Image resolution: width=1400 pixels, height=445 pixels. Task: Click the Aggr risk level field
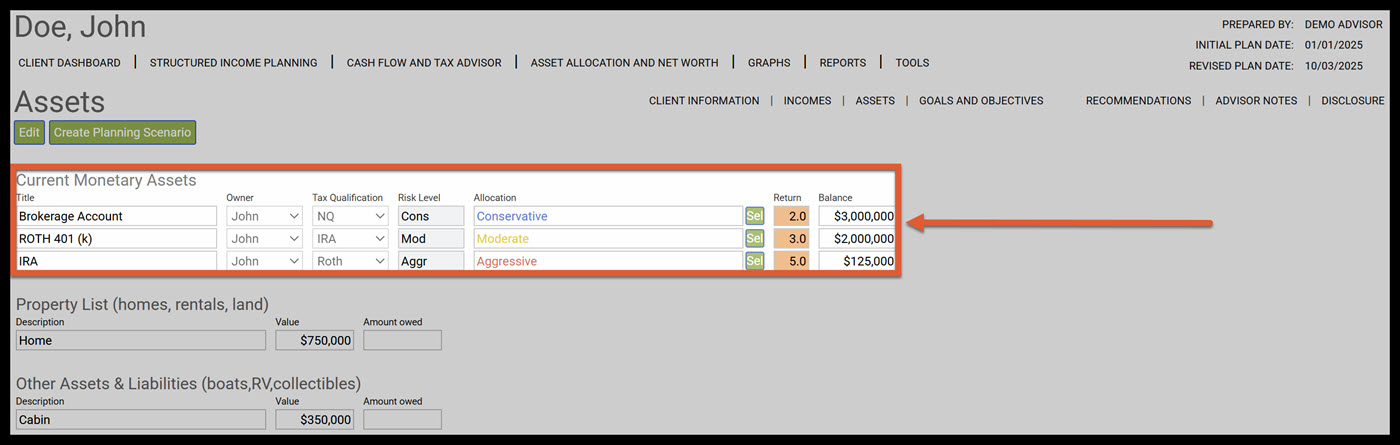point(431,261)
